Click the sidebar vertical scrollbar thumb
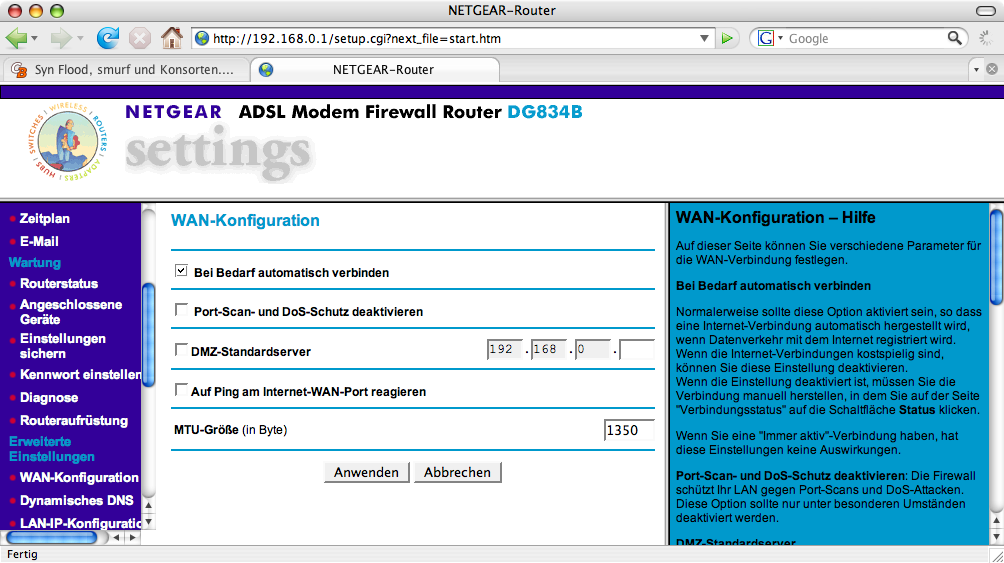Viewport: 1004px width, 563px height. pyautogui.click(x=149, y=335)
